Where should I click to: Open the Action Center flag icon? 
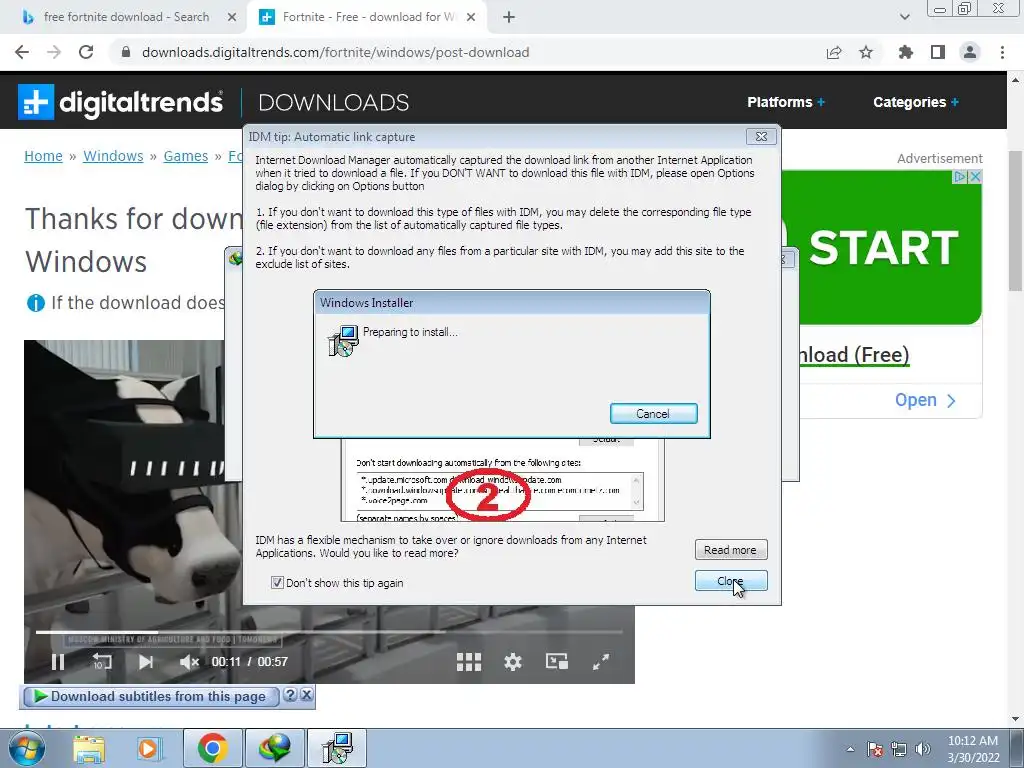[x=875, y=749]
